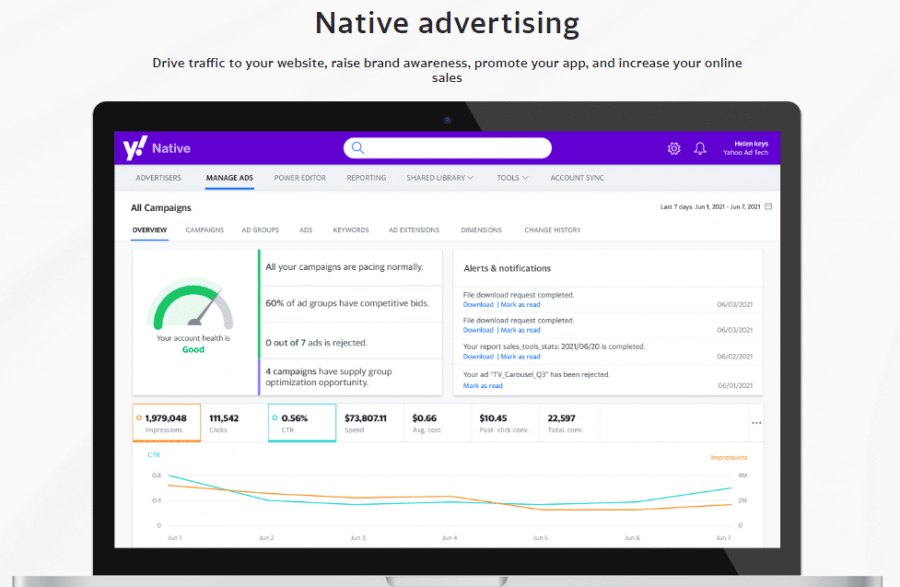Image resolution: width=900 pixels, height=587 pixels.
Task: Select Avg. cost metric tile $0.66
Action: coord(437,423)
